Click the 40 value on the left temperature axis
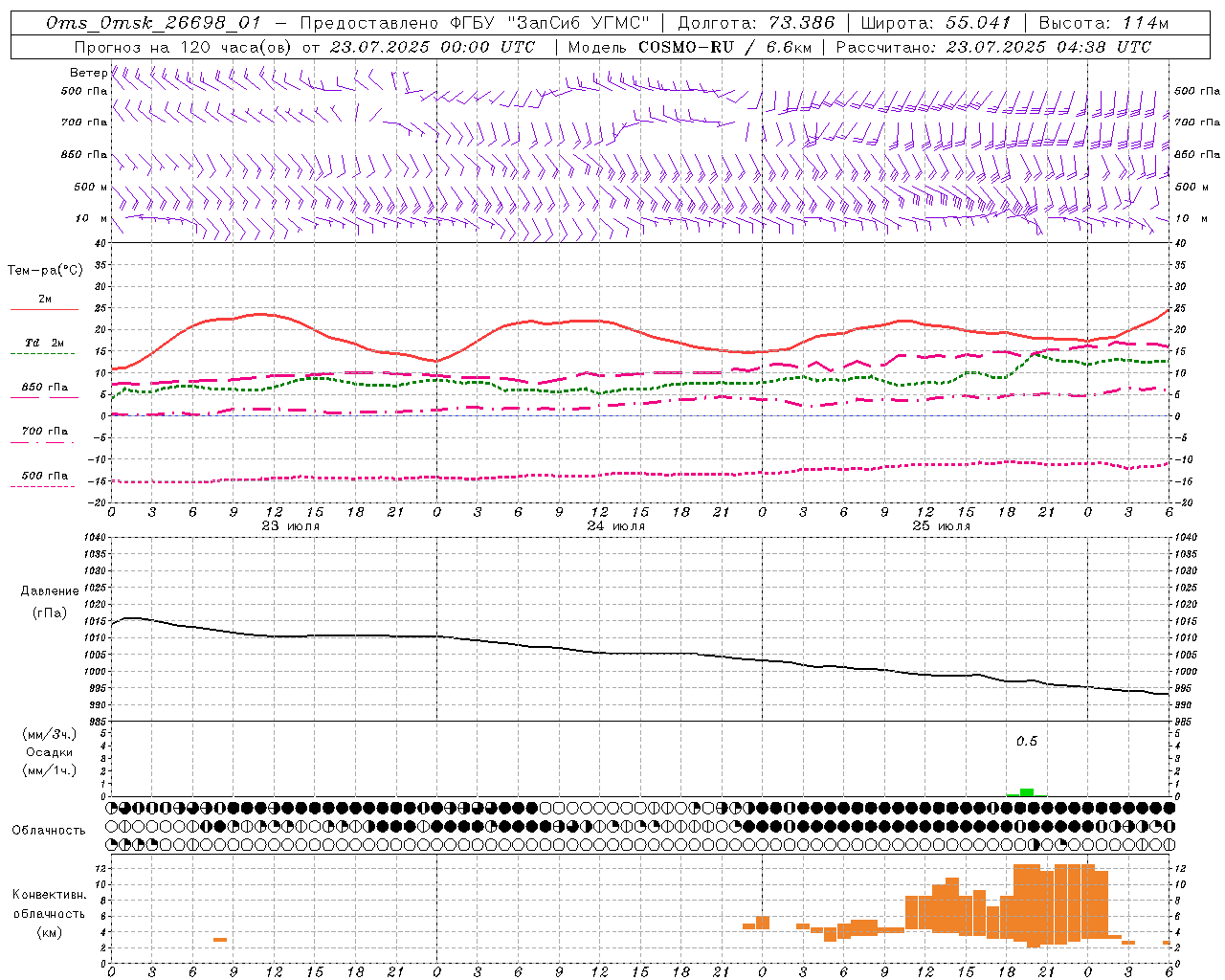This screenshot has width=1225, height=980. coord(100,243)
